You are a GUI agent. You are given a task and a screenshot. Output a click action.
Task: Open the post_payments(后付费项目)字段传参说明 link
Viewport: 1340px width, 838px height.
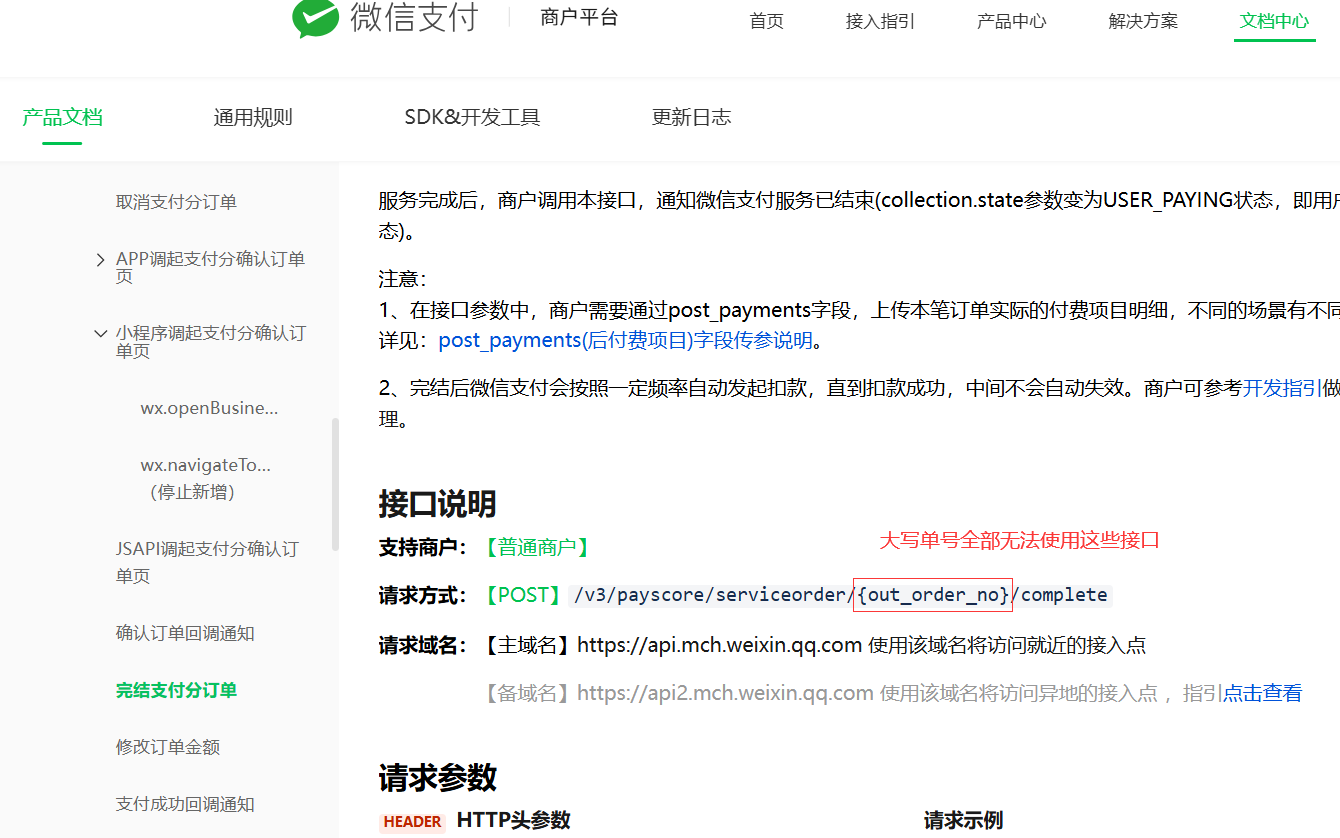coord(625,340)
